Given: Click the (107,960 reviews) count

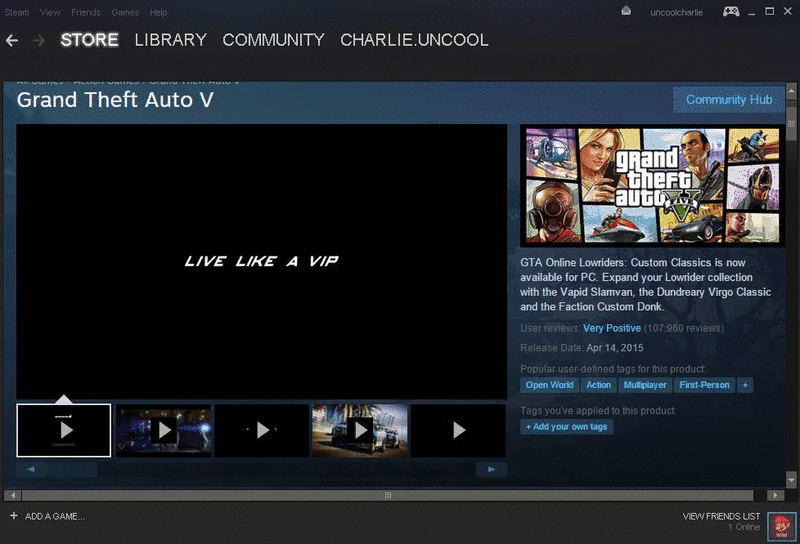Looking at the screenshot, I should click(684, 328).
